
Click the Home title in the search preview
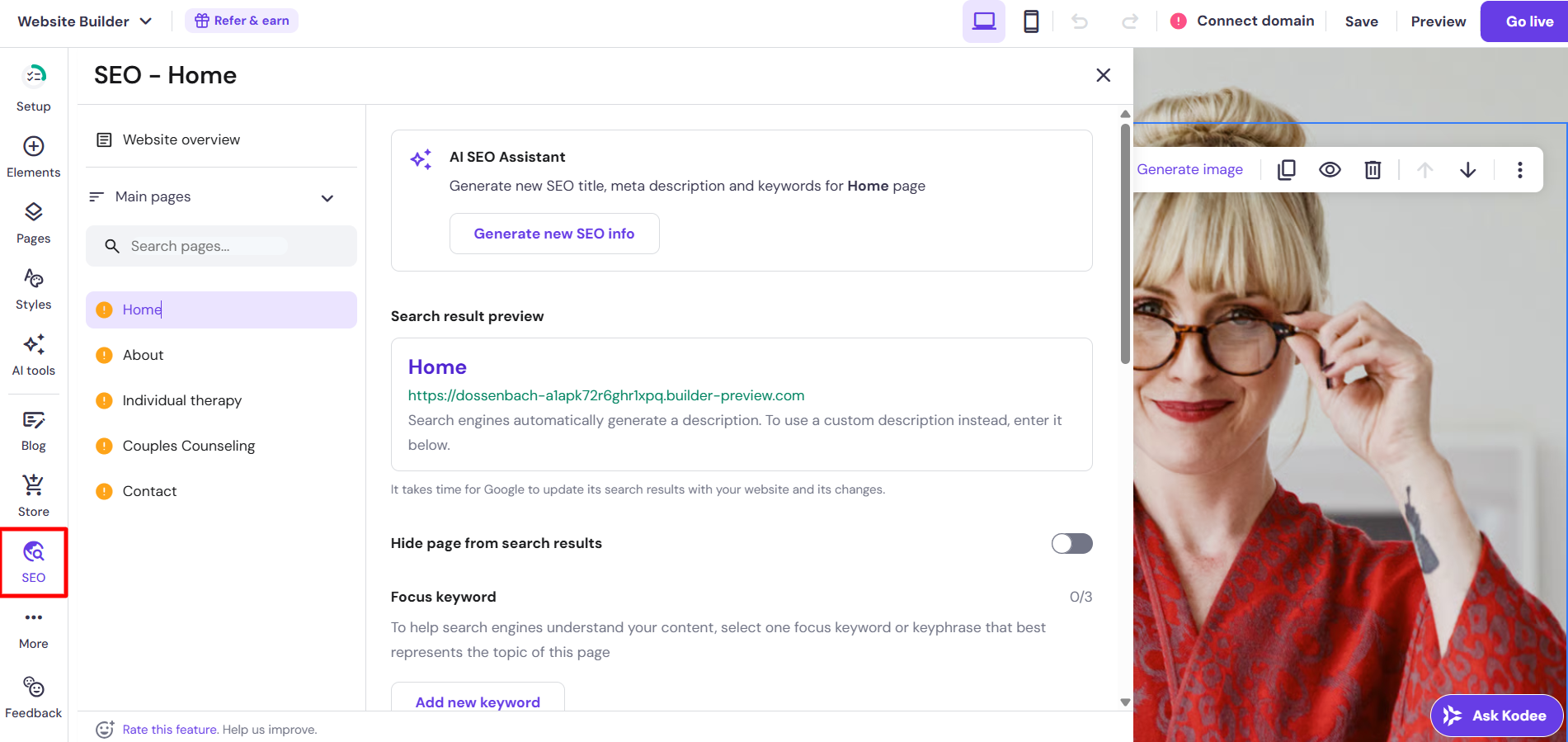point(437,367)
